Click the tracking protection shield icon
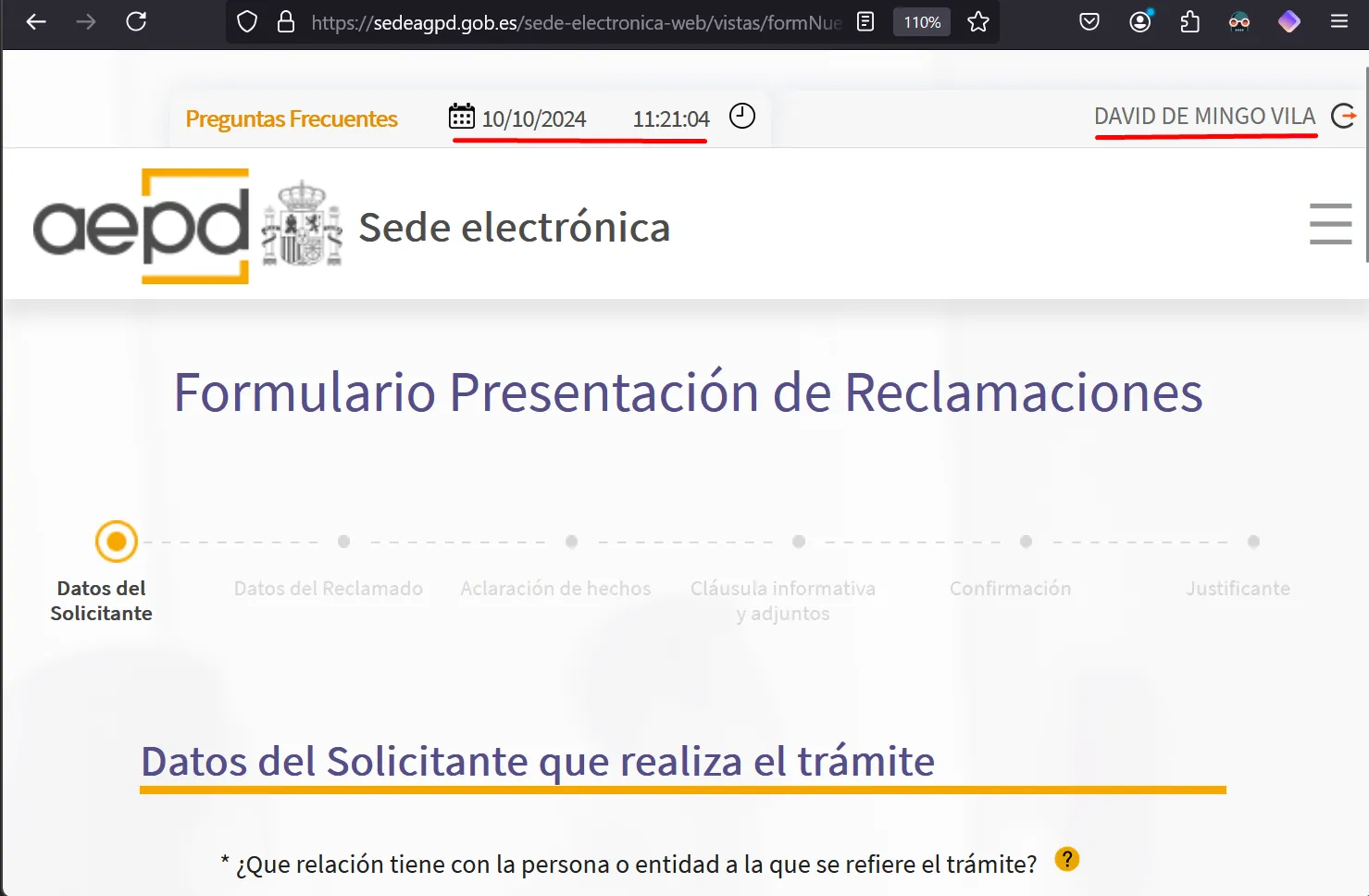This screenshot has height=896, width=1369. (x=247, y=21)
